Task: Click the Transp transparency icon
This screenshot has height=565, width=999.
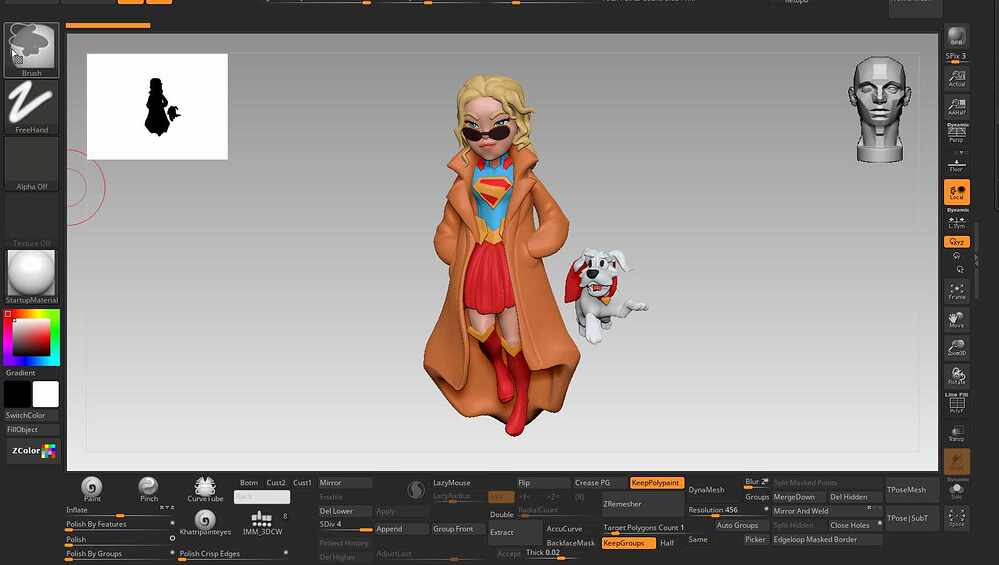Action: [x=956, y=433]
